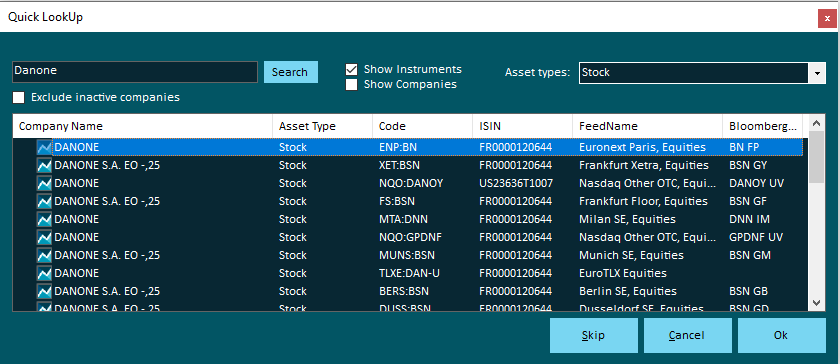Toggle the Show Instruments checkbox

click(x=351, y=69)
